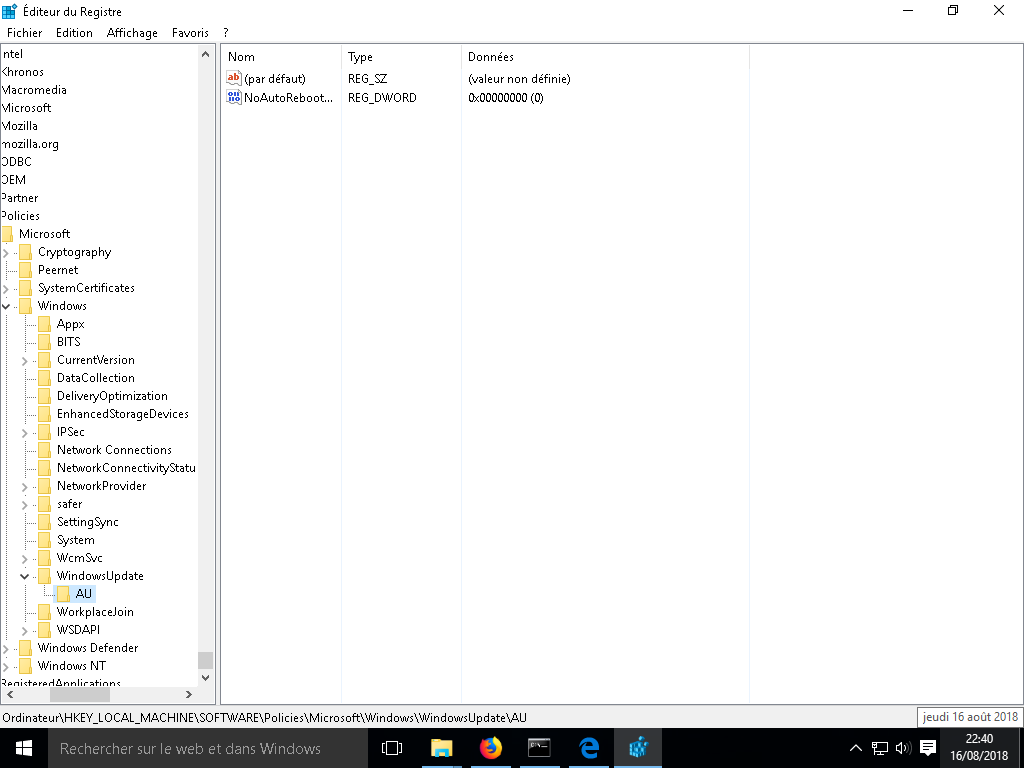
Task: Open the Fichier menu
Action: [24, 33]
